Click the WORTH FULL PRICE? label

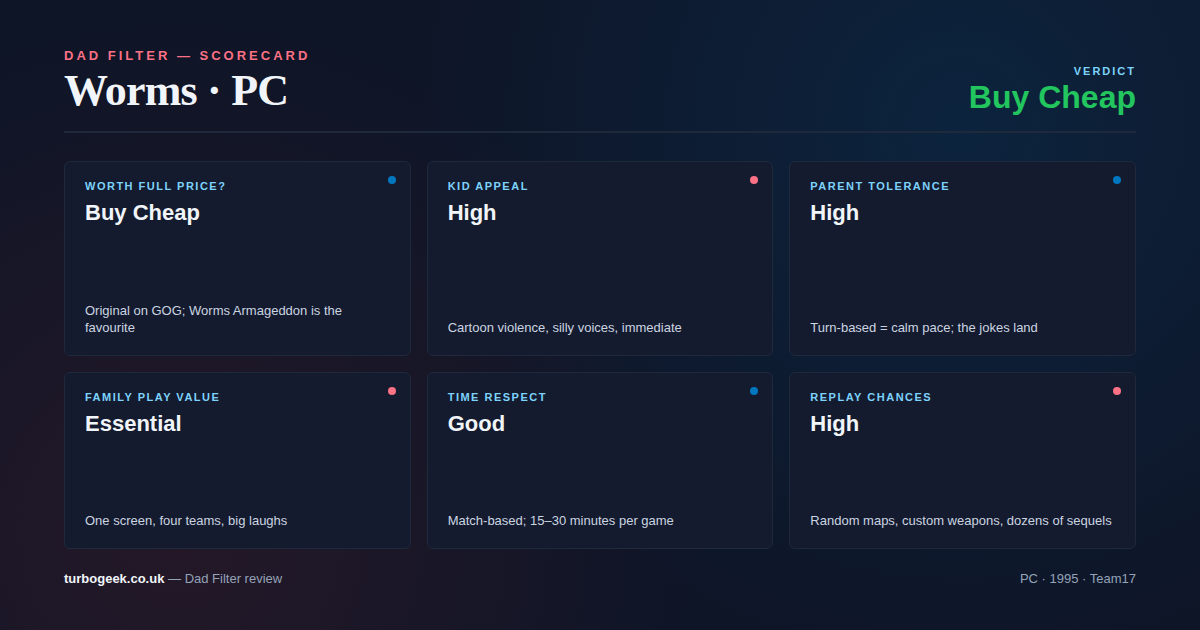click(155, 186)
